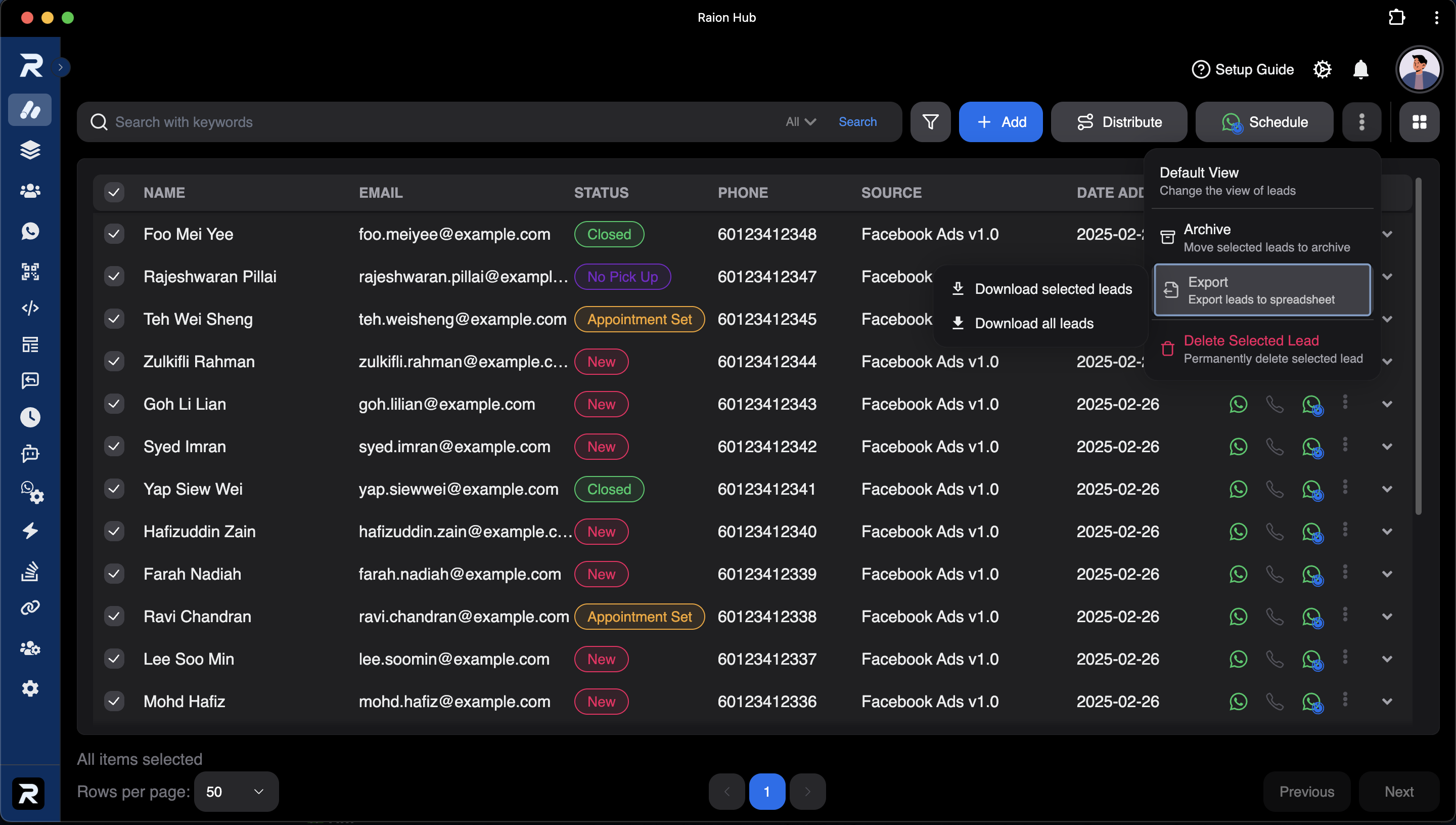Expand Foo Mei Yee row chevron

pyautogui.click(x=1387, y=234)
